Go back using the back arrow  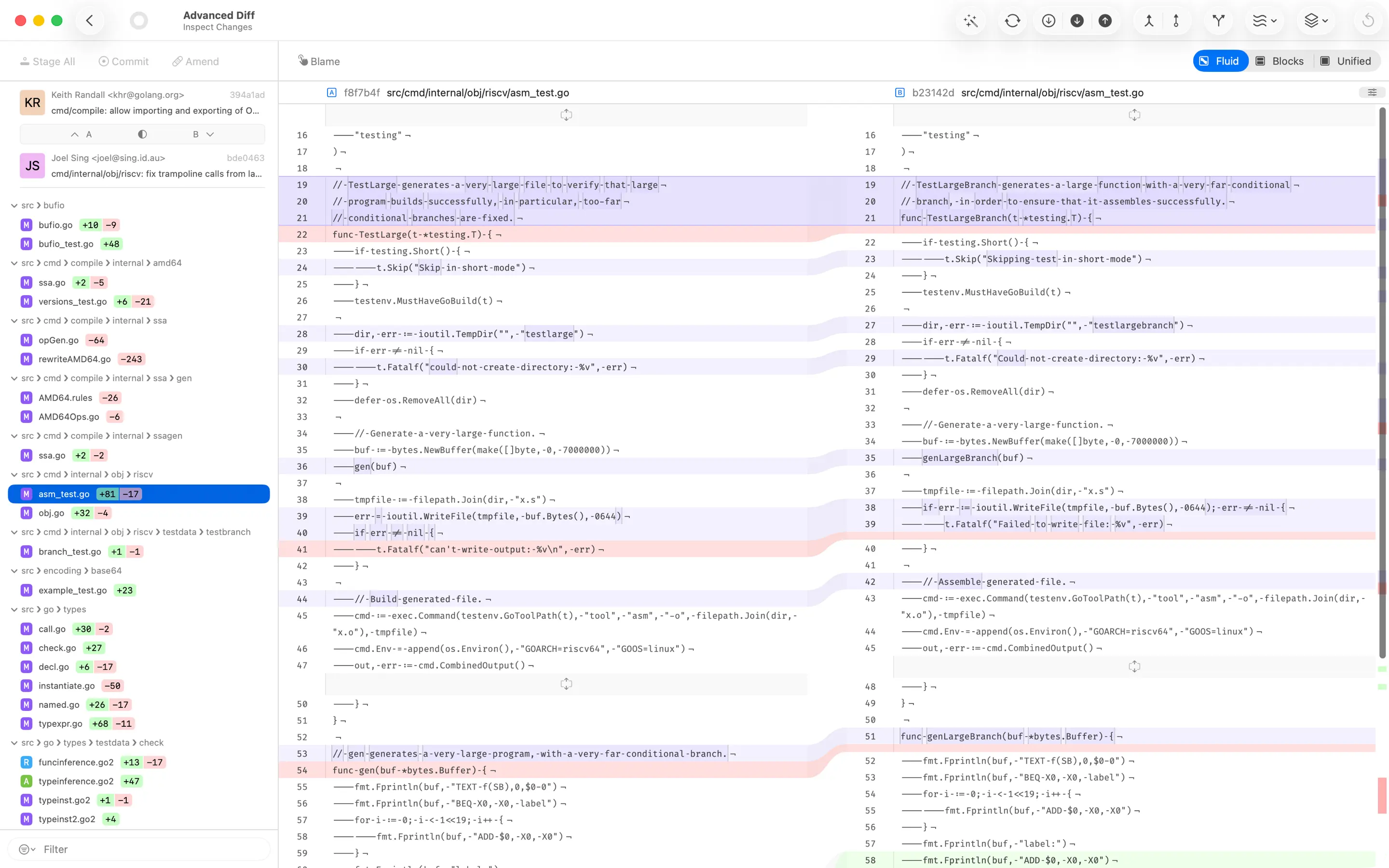(90, 21)
